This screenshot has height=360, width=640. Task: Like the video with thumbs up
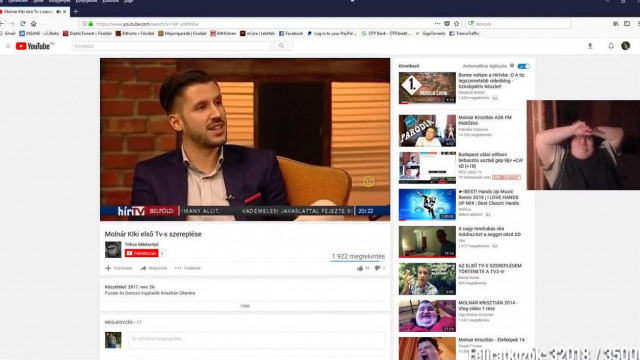pos(360,268)
